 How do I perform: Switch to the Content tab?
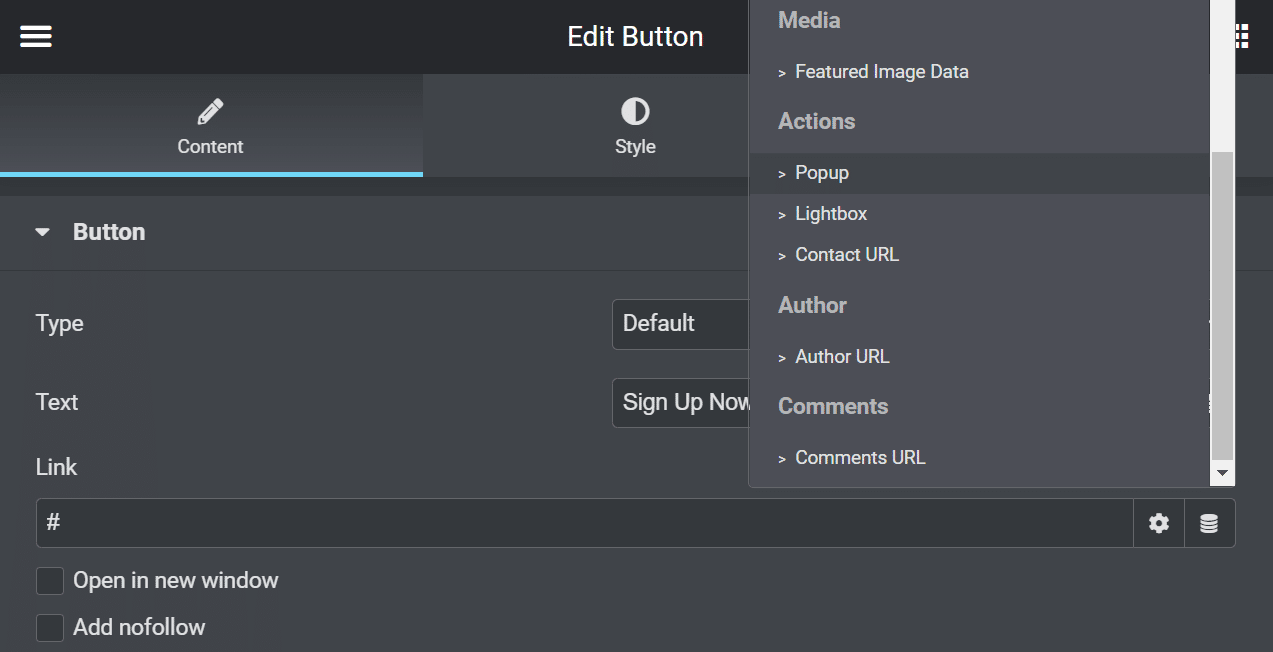pos(210,127)
